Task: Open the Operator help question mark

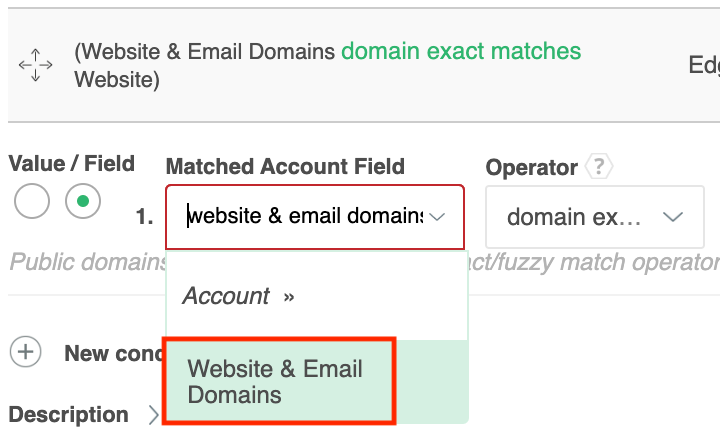Action: (598, 167)
